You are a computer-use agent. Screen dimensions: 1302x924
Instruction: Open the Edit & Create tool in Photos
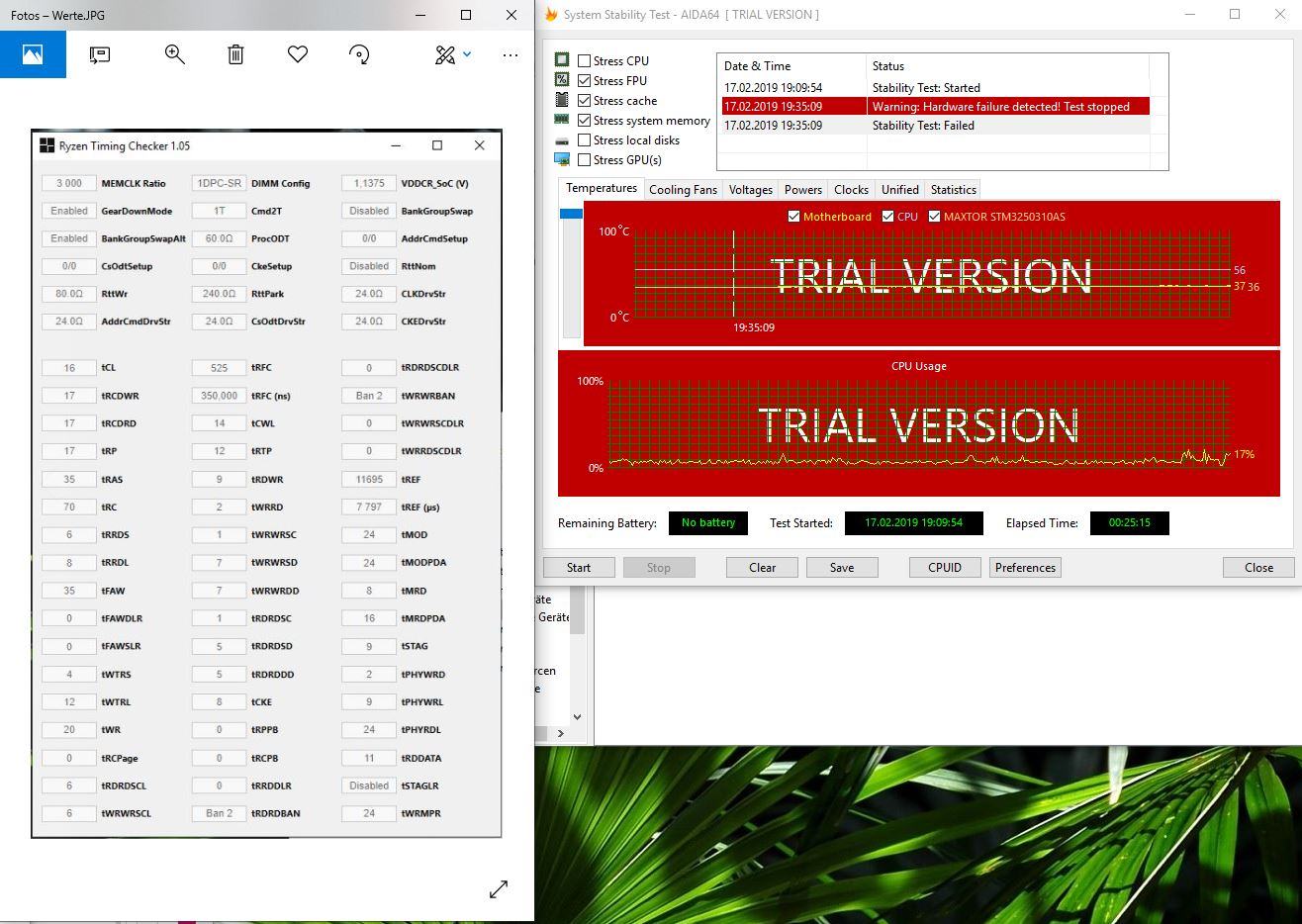[x=445, y=55]
